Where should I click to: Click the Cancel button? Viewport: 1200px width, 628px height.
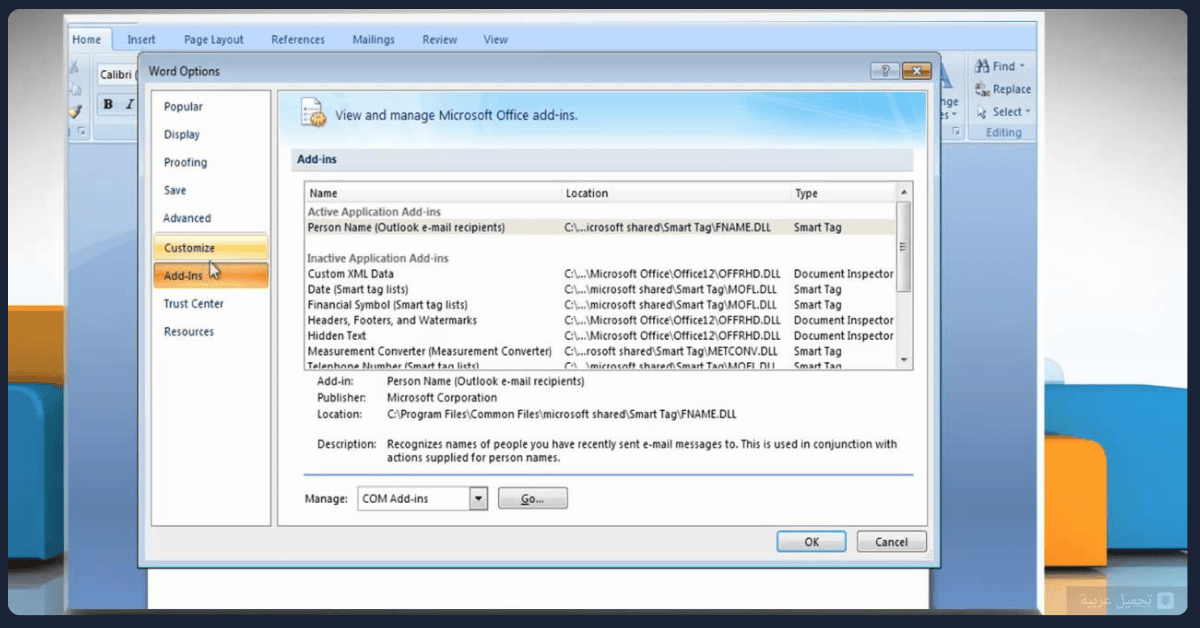[891, 541]
